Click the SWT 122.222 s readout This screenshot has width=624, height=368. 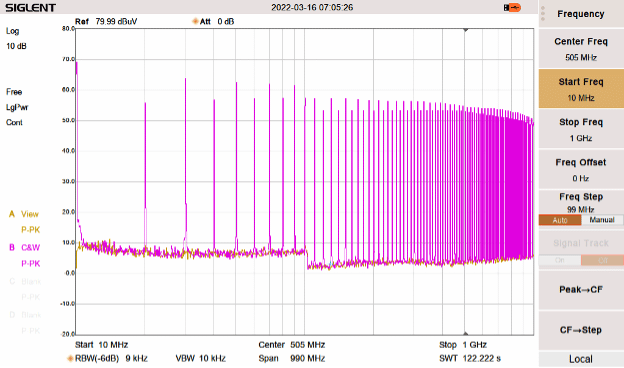pyautogui.click(x=470, y=358)
